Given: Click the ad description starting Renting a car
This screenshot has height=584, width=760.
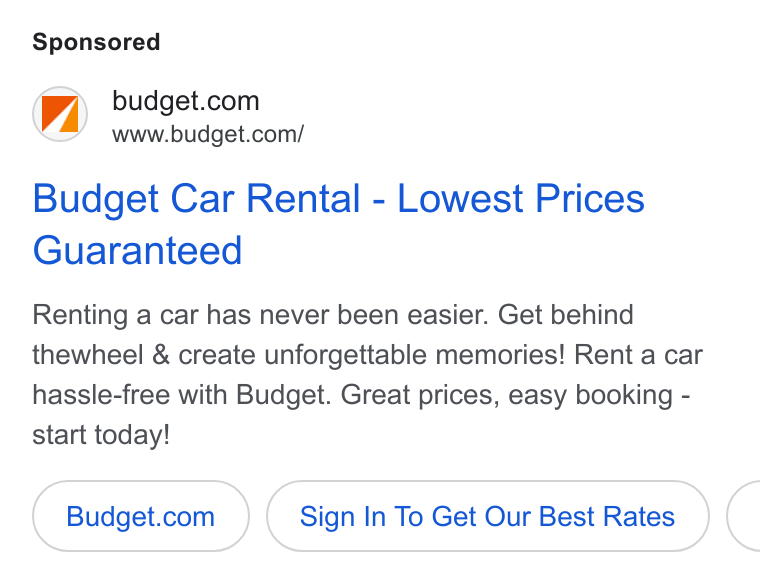Looking at the screenshot, I should pyautogui.click(x=367, y=374).
